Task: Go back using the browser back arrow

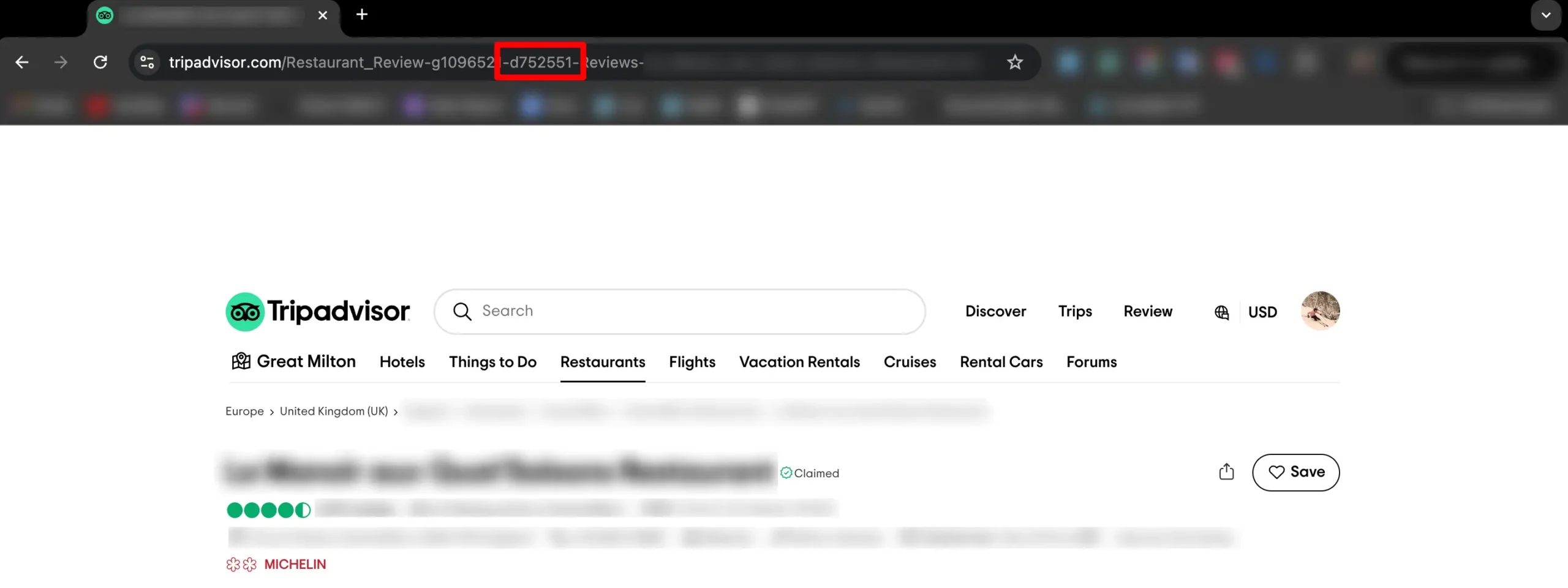Action: [22, 62]
